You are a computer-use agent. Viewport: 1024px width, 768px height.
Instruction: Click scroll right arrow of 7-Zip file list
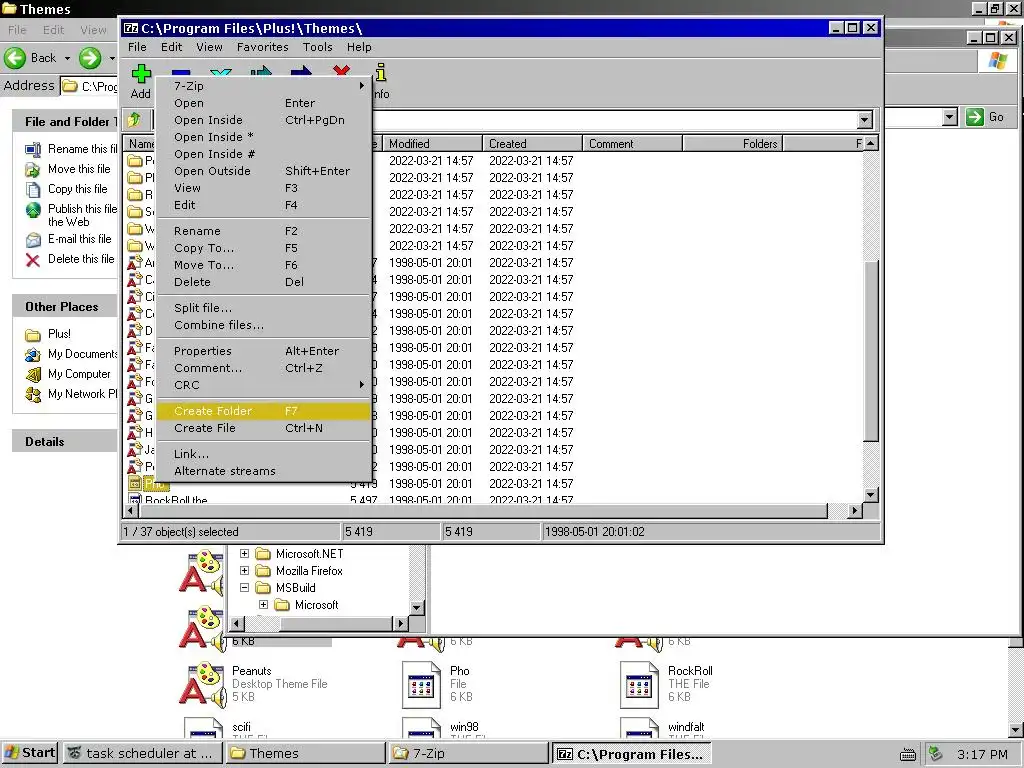coord(854,511)
